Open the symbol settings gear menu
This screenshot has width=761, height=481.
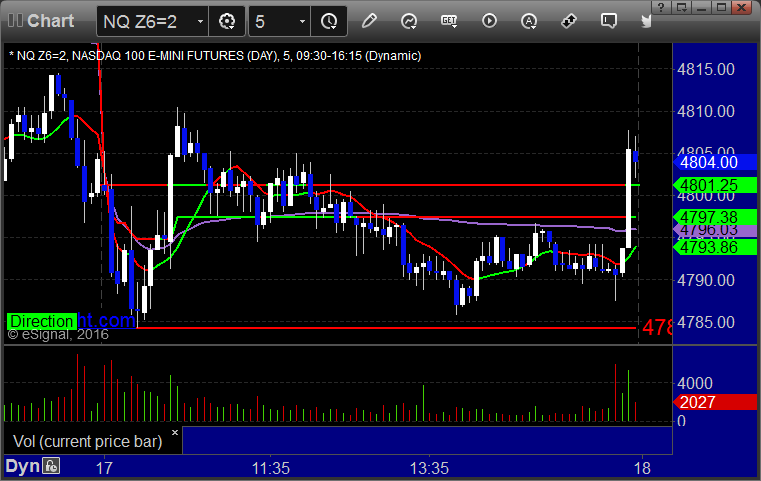click(x=227, y=21)
